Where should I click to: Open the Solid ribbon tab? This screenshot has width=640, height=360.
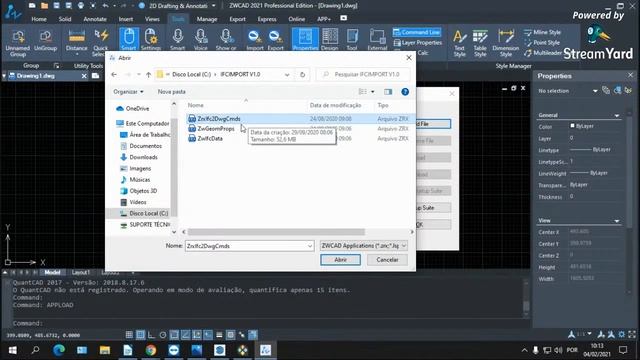tap(65, 19)
